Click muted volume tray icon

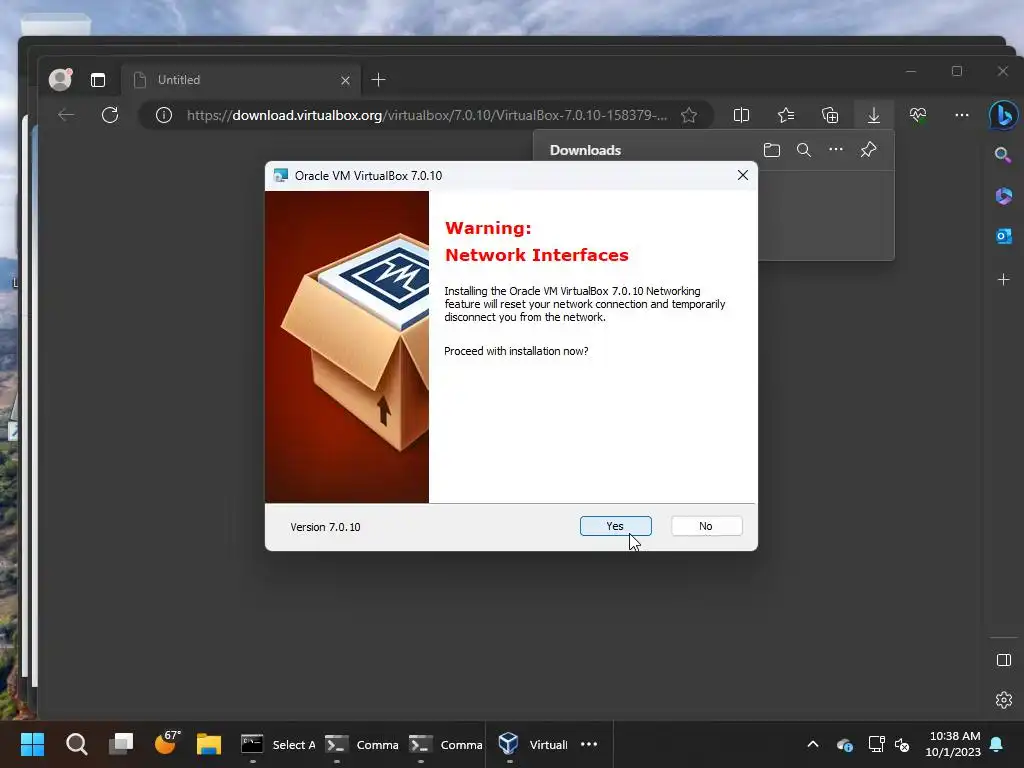pos(903,744)
